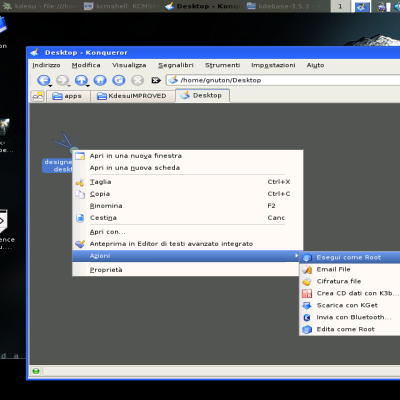
Task: Choose Invia con Bluetooth
Action: coord(350,317)
